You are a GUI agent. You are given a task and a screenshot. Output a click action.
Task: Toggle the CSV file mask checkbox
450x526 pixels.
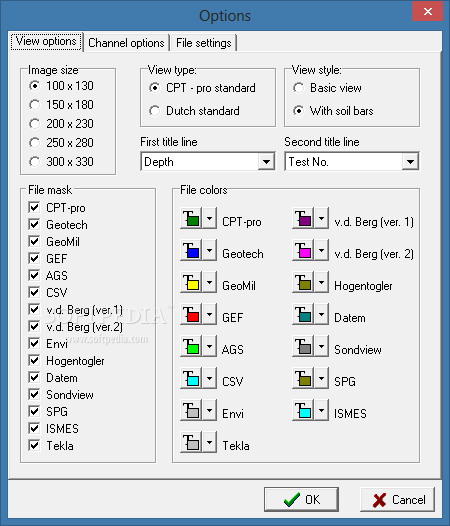[x=34, y=292]
